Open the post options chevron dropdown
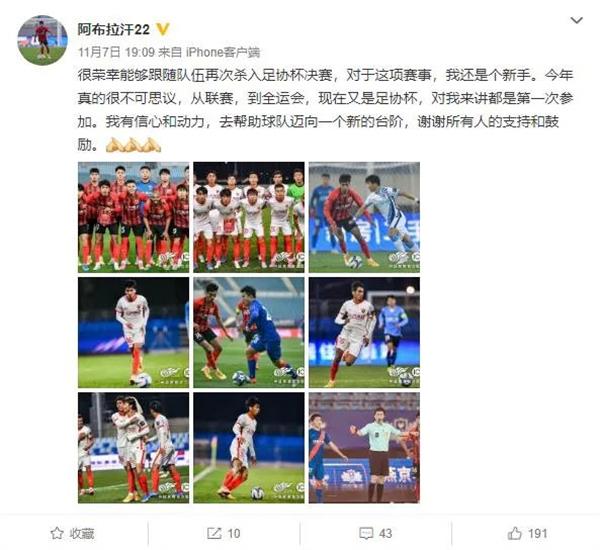The width and height of the screenshot is (600, 550). coord(576,20)
